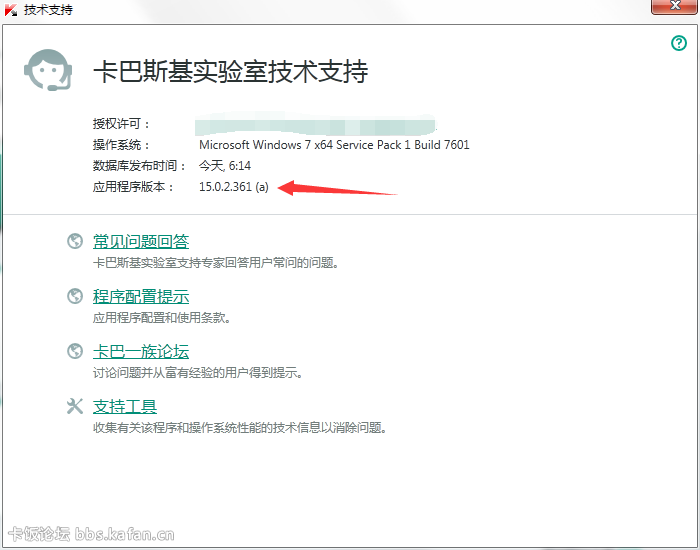Image resolution: width=700 pixels, height=550 pixels.
Task: Click the 技术支持 window title
Action: pyautogui.click(x=48, y=10)
